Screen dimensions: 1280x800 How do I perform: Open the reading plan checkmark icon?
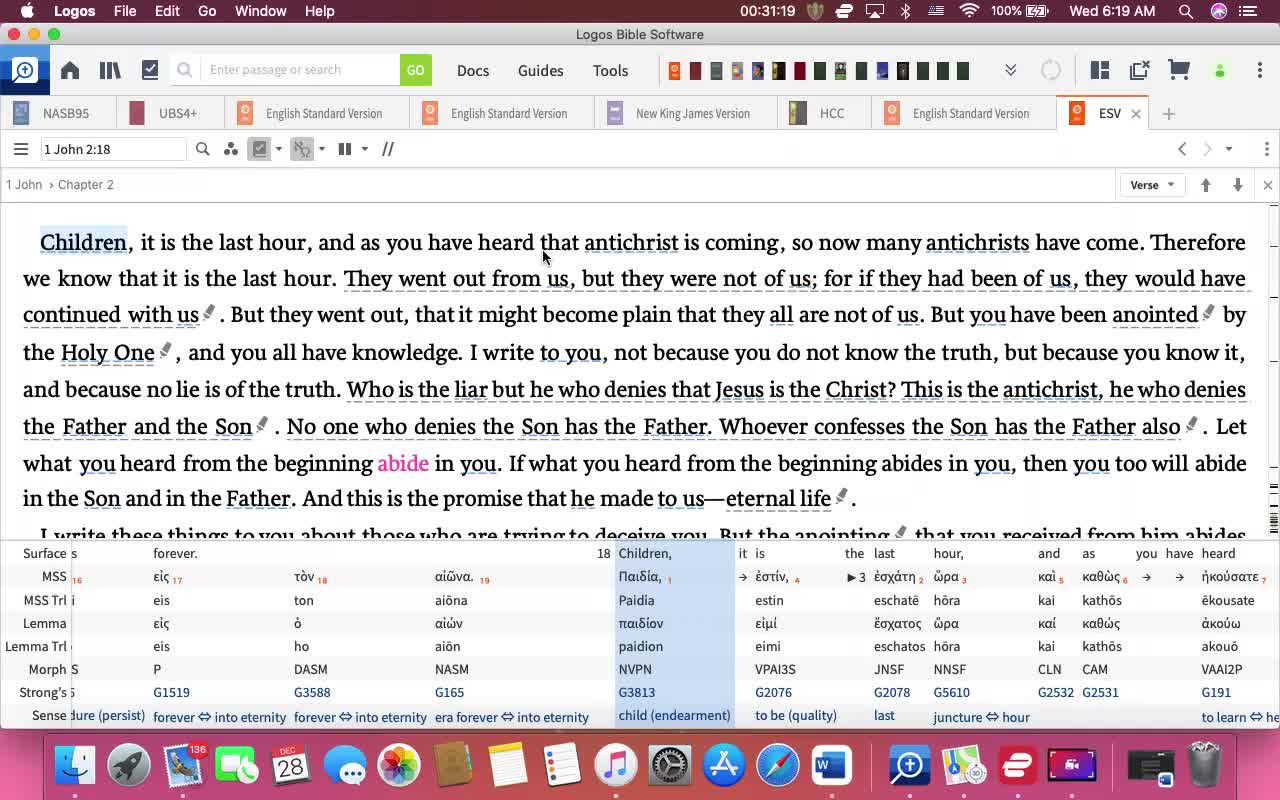click(150, 70)
